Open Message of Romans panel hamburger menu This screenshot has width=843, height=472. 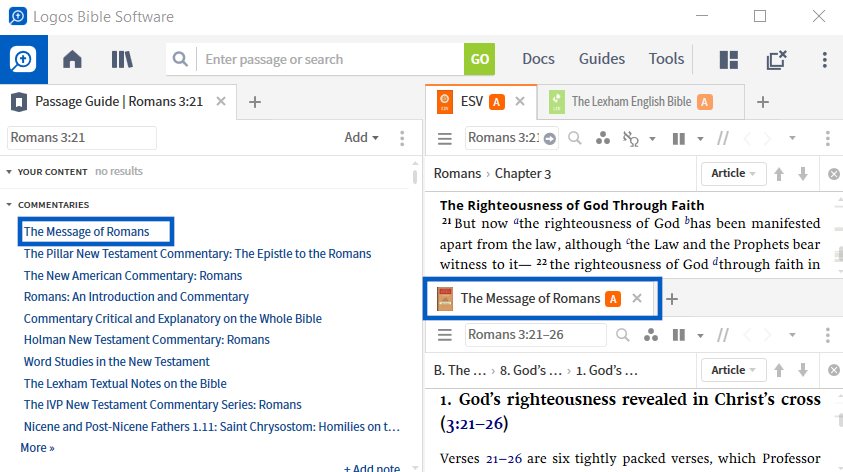(445, 335)
